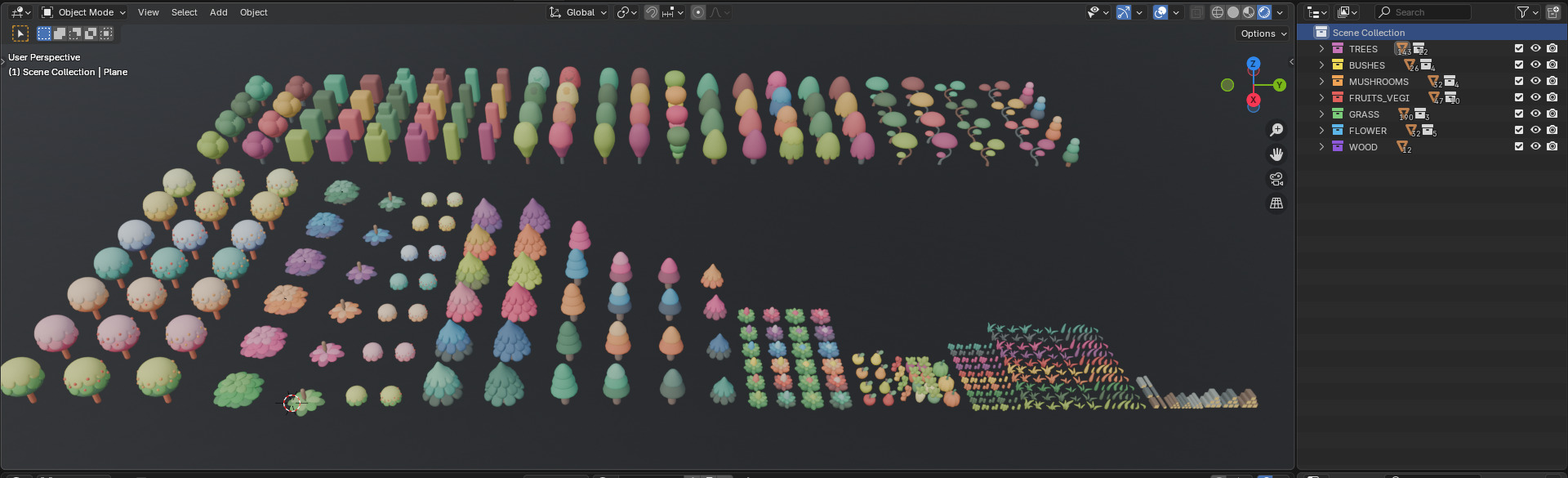Disable WOOD collection render camera icon
This screenshot has width=1568, height=478.
click(1552, 147)
